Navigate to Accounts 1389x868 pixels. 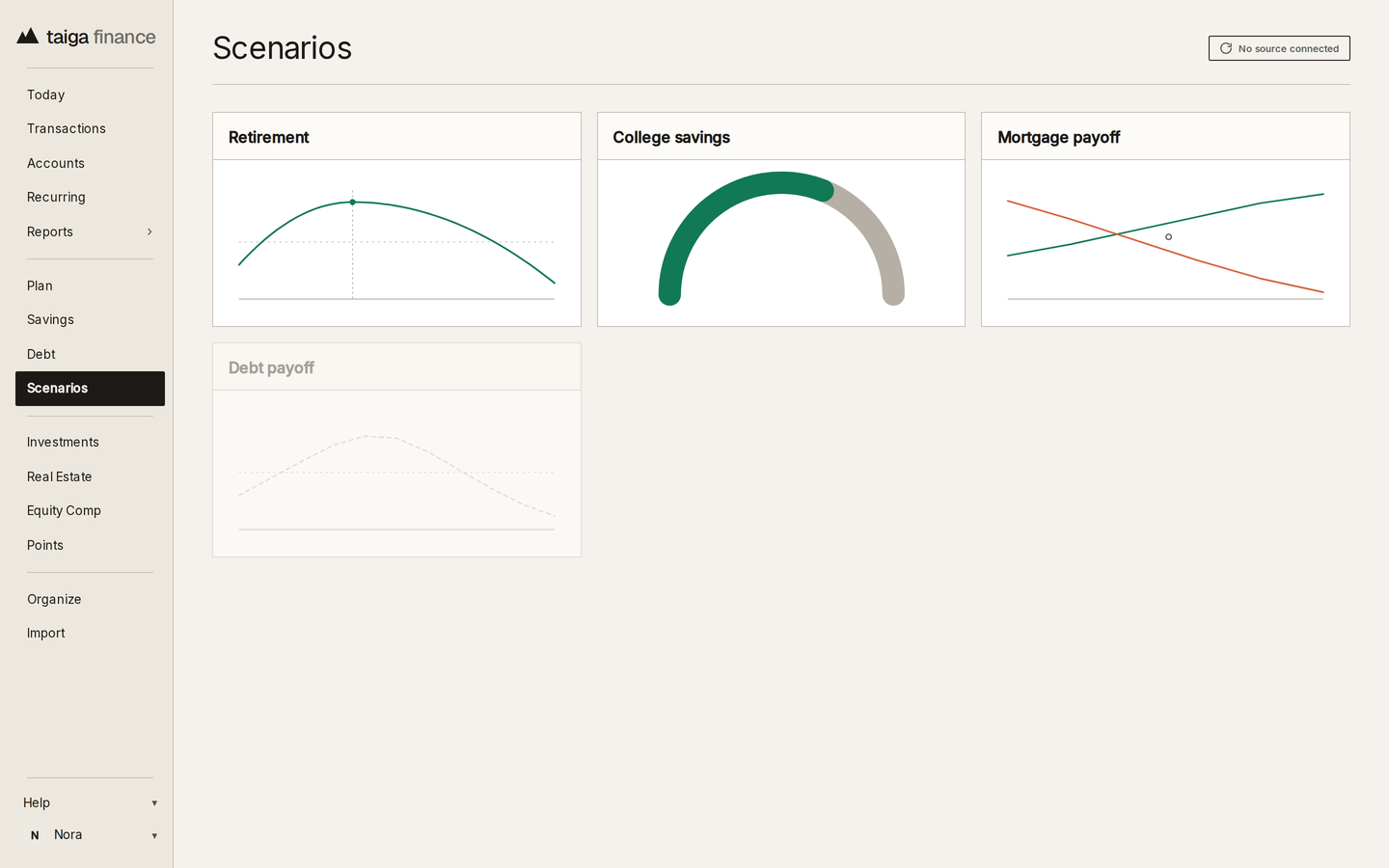coord(90,163)
